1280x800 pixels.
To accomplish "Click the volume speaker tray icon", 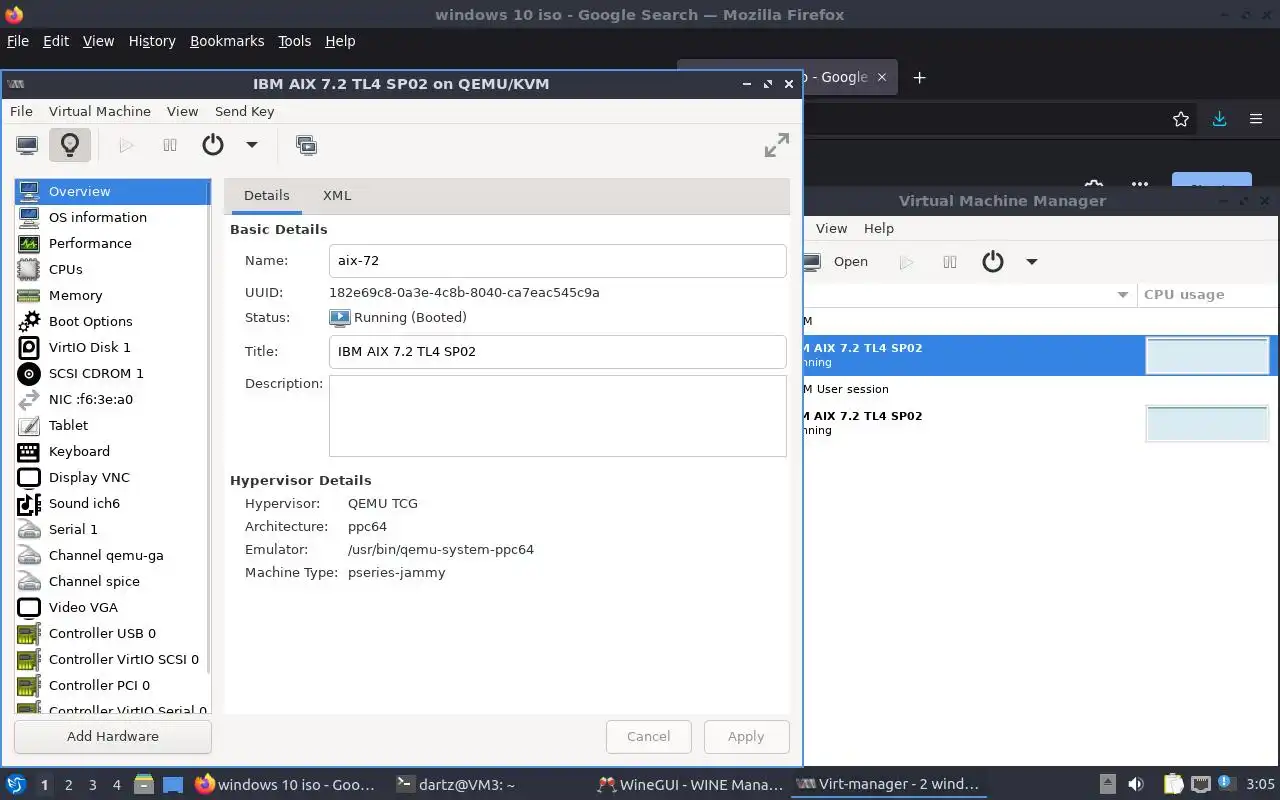I will (1136, 785).
